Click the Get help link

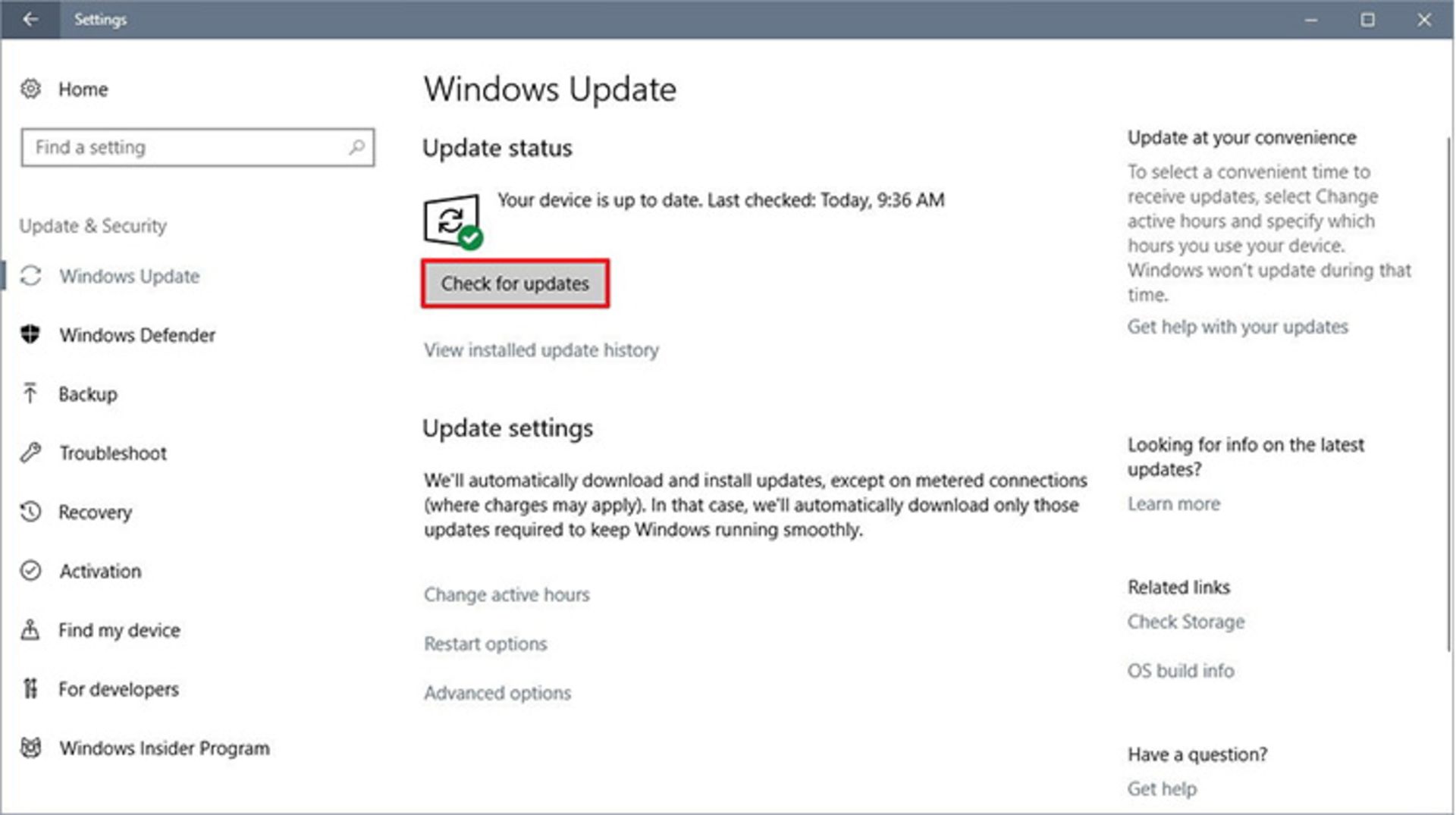click(1162, 789)
